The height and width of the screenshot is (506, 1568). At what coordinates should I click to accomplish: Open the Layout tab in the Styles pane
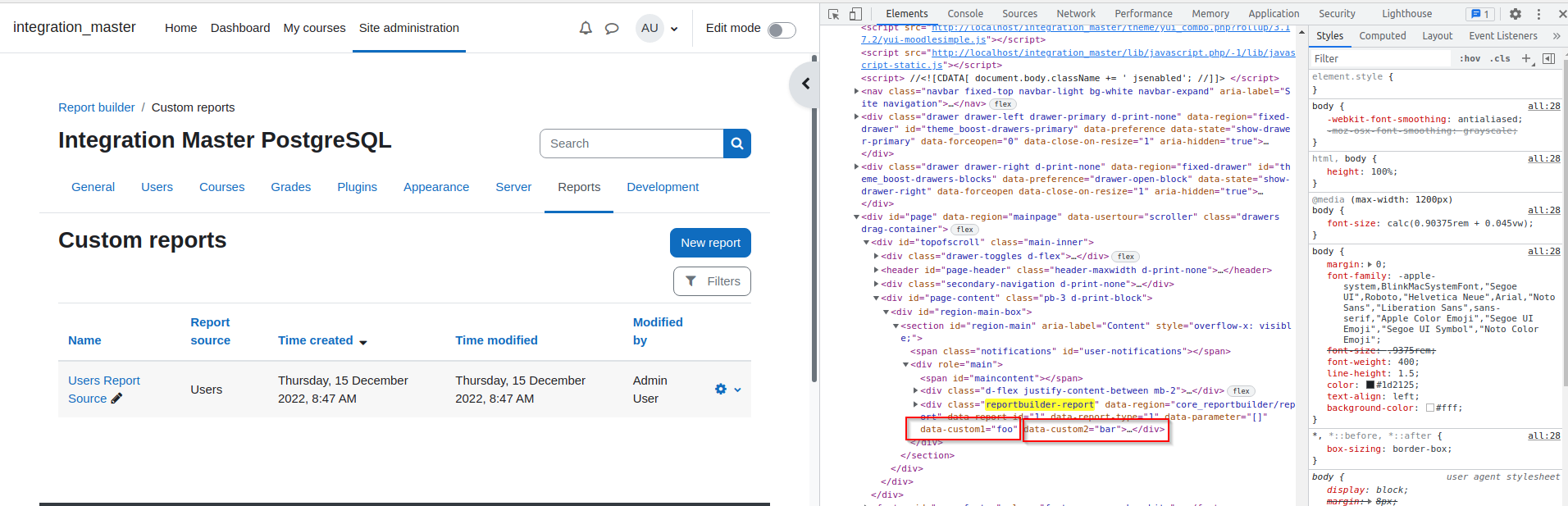pos(1437,36)
